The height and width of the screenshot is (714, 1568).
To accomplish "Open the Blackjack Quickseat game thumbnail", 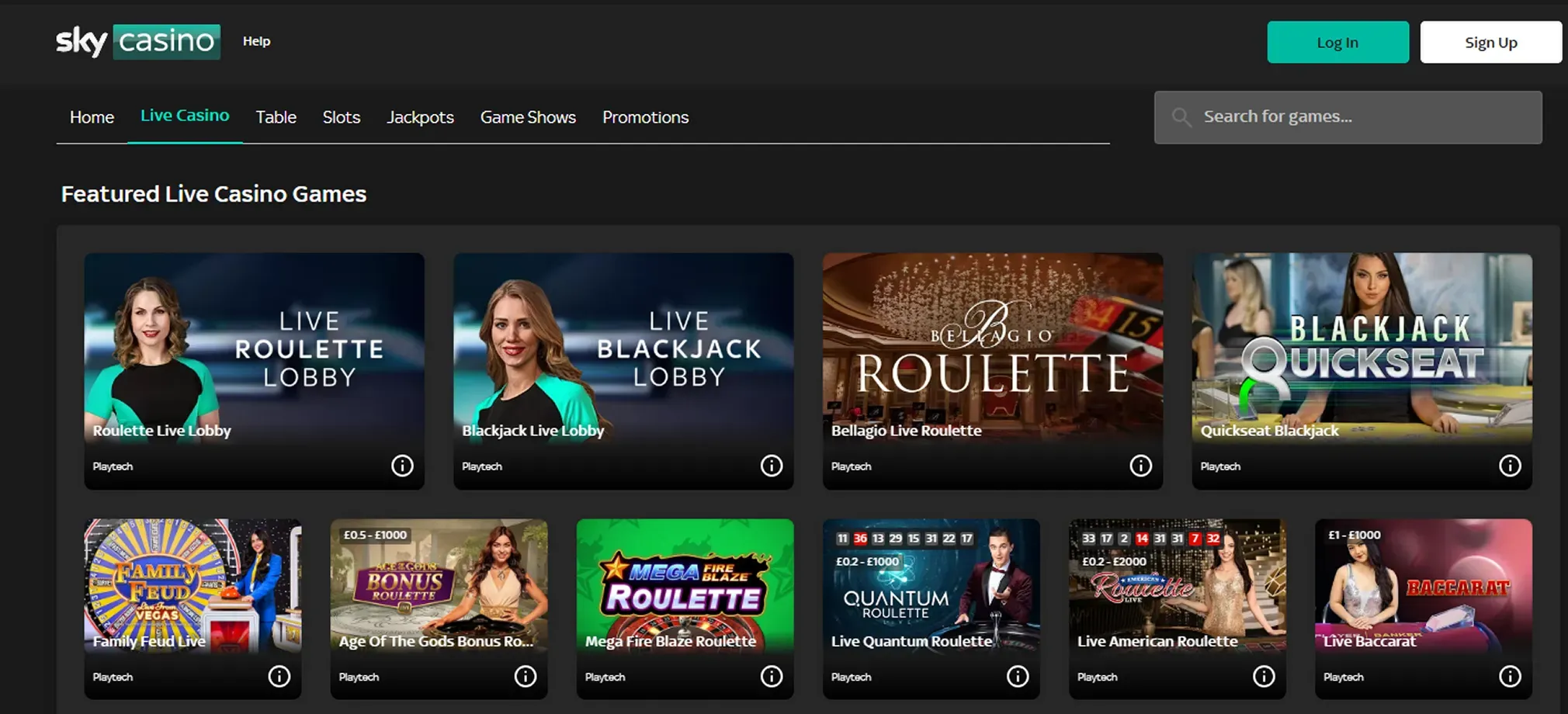I will (1362, 348).
